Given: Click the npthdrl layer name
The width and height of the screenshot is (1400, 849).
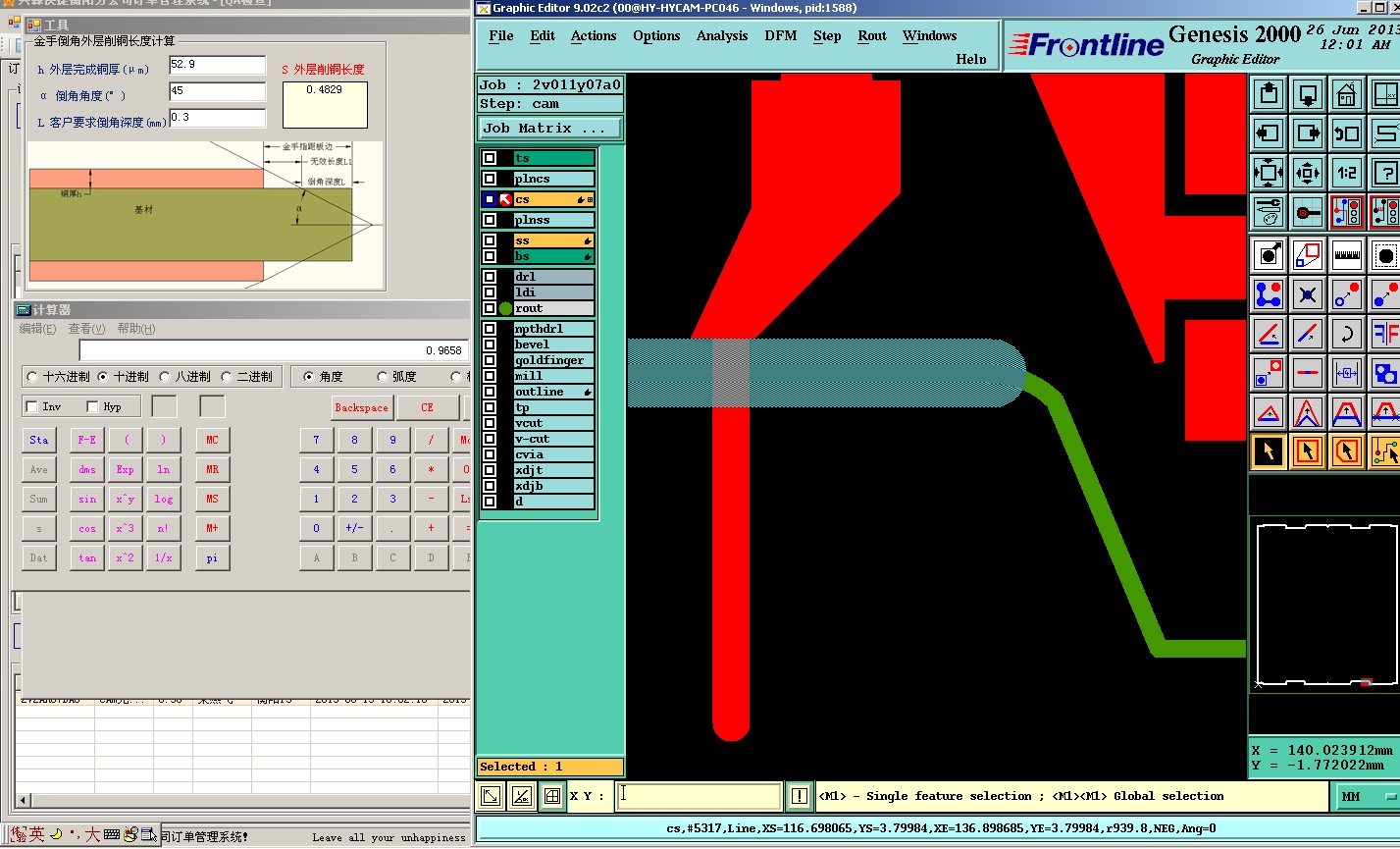Looking at the screenshot, I should [553, 329].
